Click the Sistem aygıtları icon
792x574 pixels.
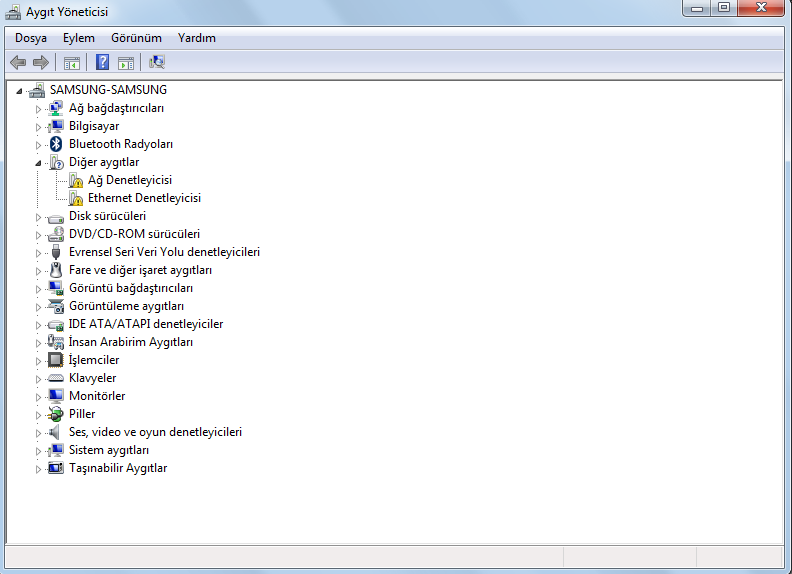(x=56, y=450)
